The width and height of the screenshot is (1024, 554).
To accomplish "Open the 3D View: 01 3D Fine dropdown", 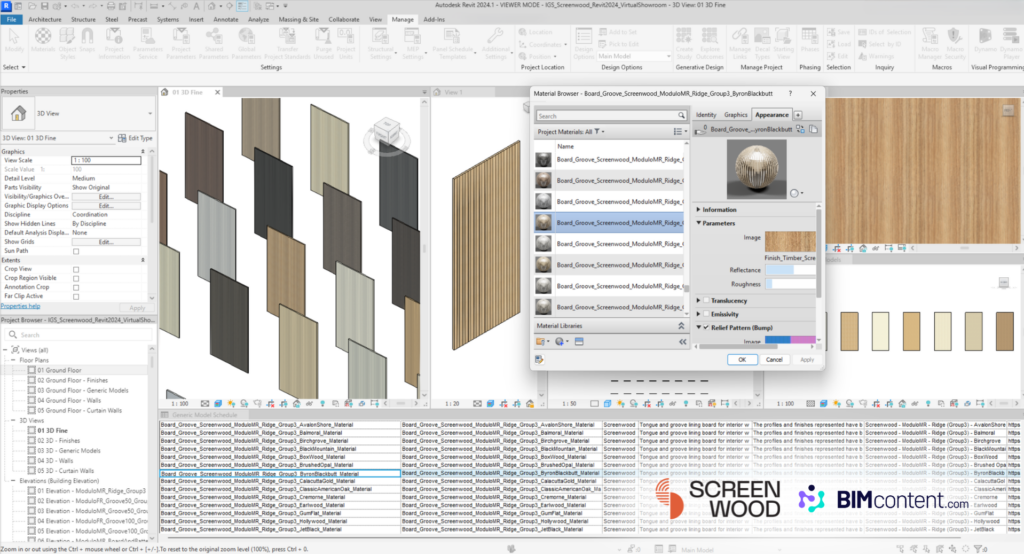I will (111, 138).
